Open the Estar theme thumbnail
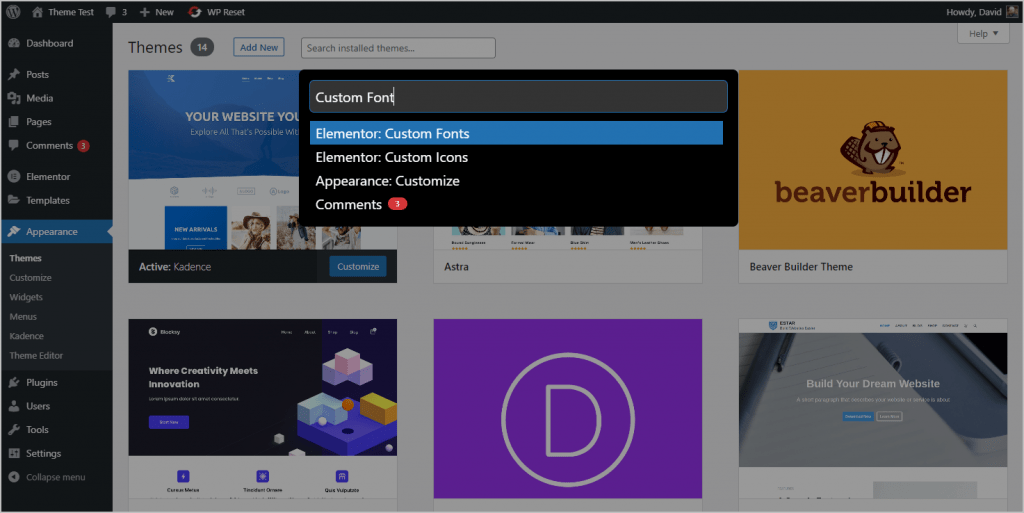The image size is (1024, 513). point(872,408)
